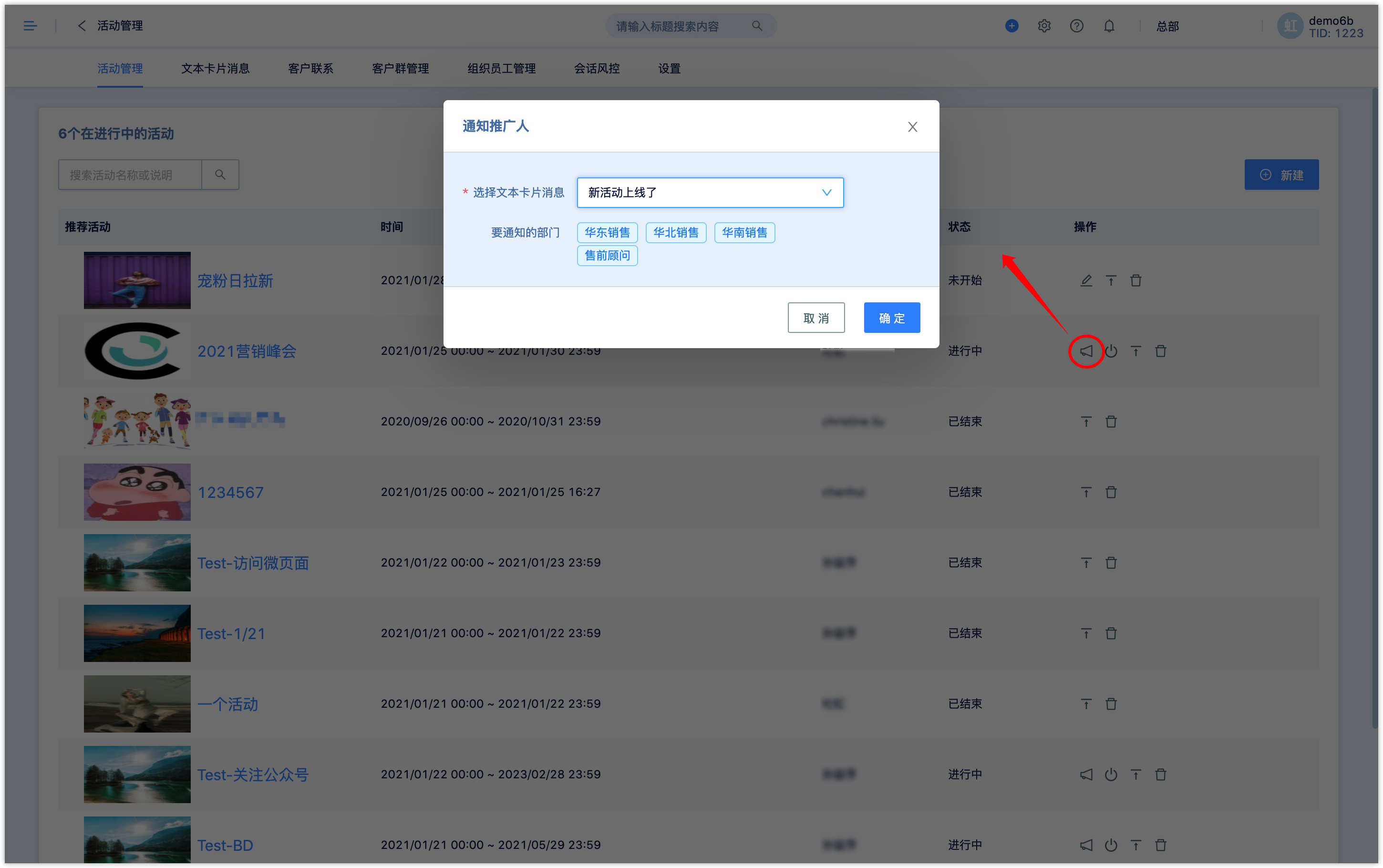Screen dimensions: 1383x868
Task: Click the demo6b user avatar
Action: coord(1290,26)
